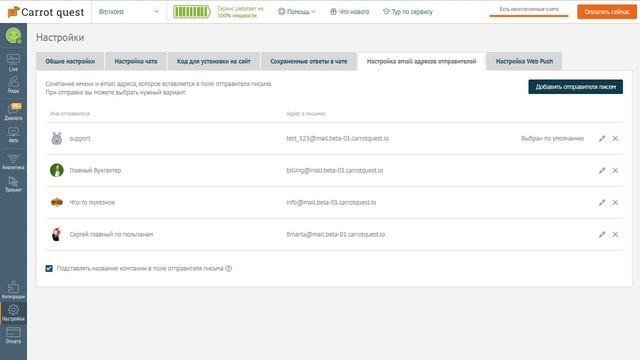Click the Главный бухгалтер avatar

[x=57, y=170]
